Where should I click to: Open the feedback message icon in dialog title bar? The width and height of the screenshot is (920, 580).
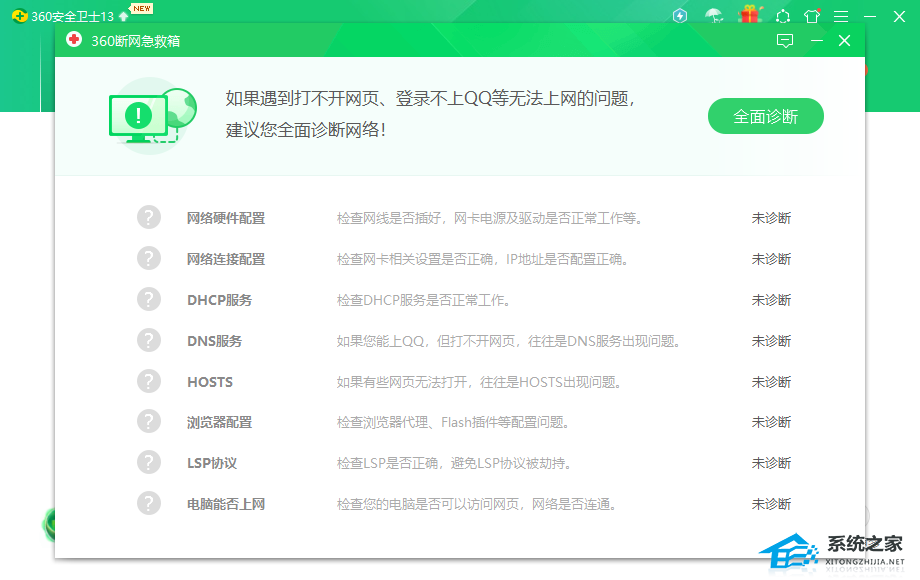click(x=785, y=41)
